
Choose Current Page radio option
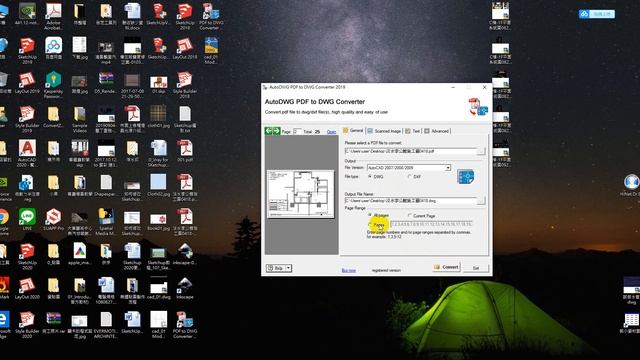coord(409,216)
